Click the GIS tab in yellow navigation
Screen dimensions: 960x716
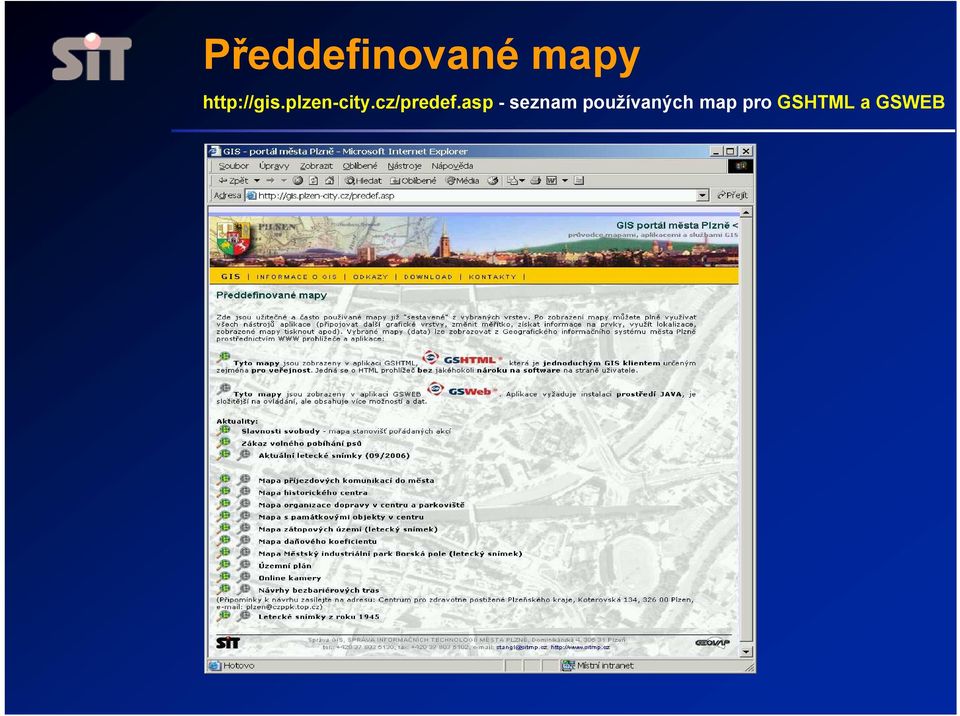tap(231, 277)
